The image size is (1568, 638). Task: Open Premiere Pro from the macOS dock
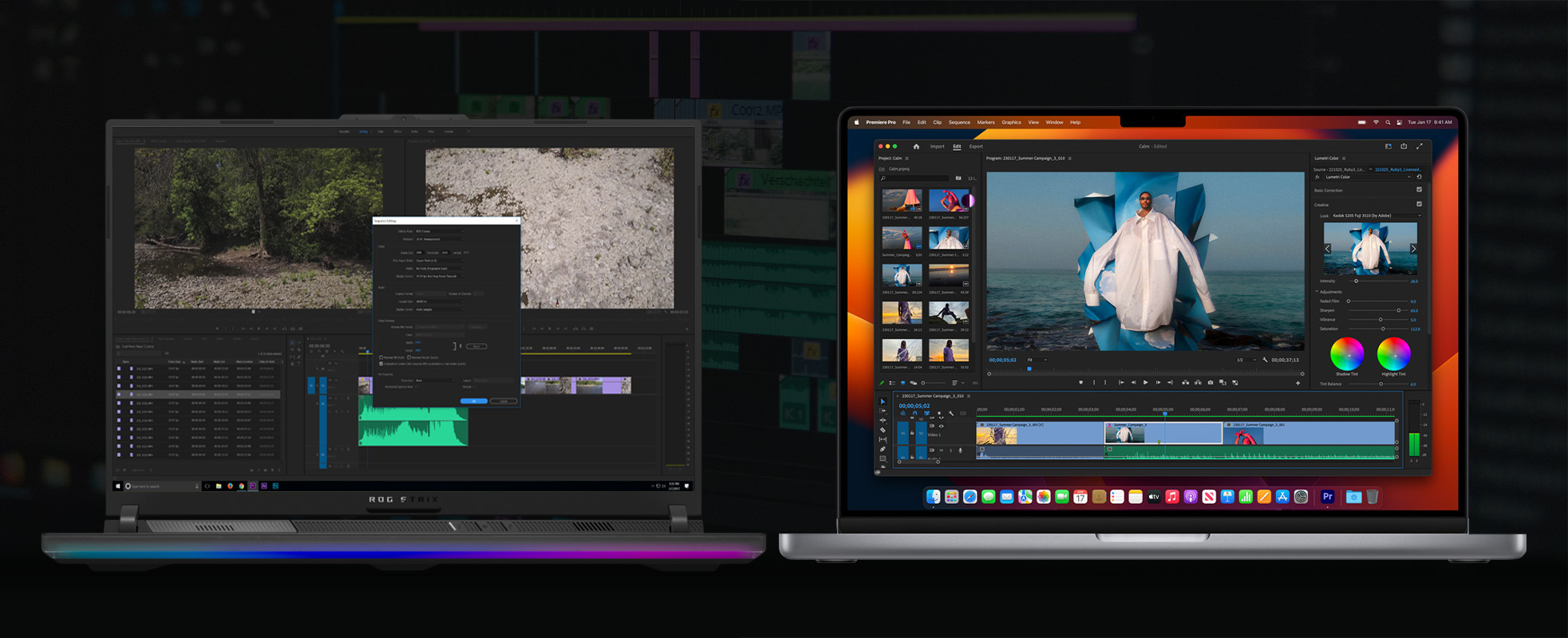[x=1327, y=497]
